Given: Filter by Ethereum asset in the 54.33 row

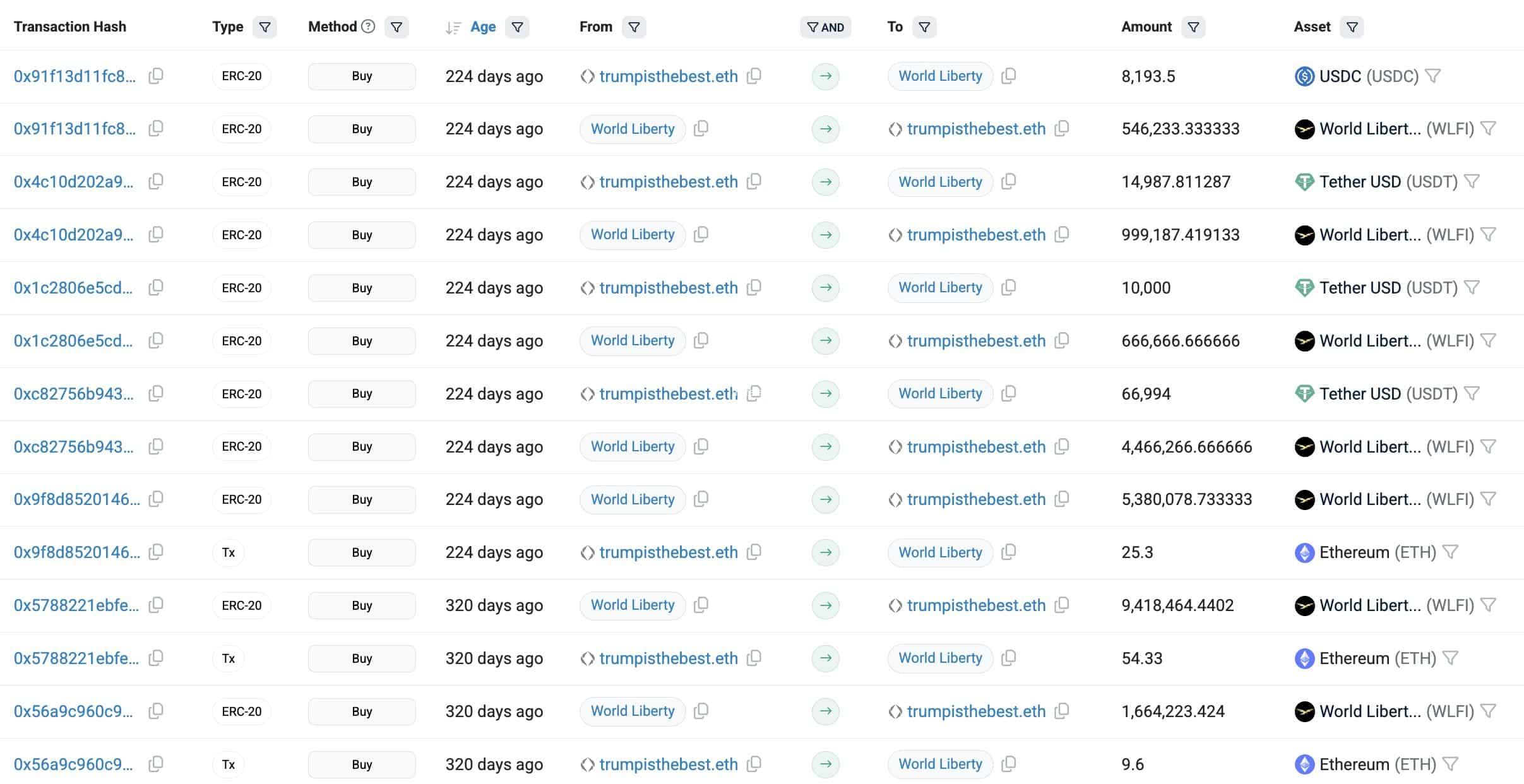Looking at the screenshot, I should 1451,658.
